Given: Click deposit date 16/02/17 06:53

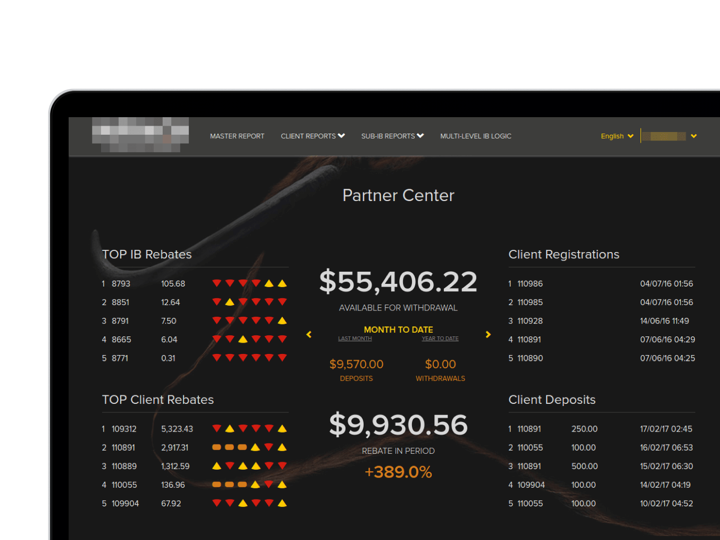Looking at the screenshot, I should point(666,448).
